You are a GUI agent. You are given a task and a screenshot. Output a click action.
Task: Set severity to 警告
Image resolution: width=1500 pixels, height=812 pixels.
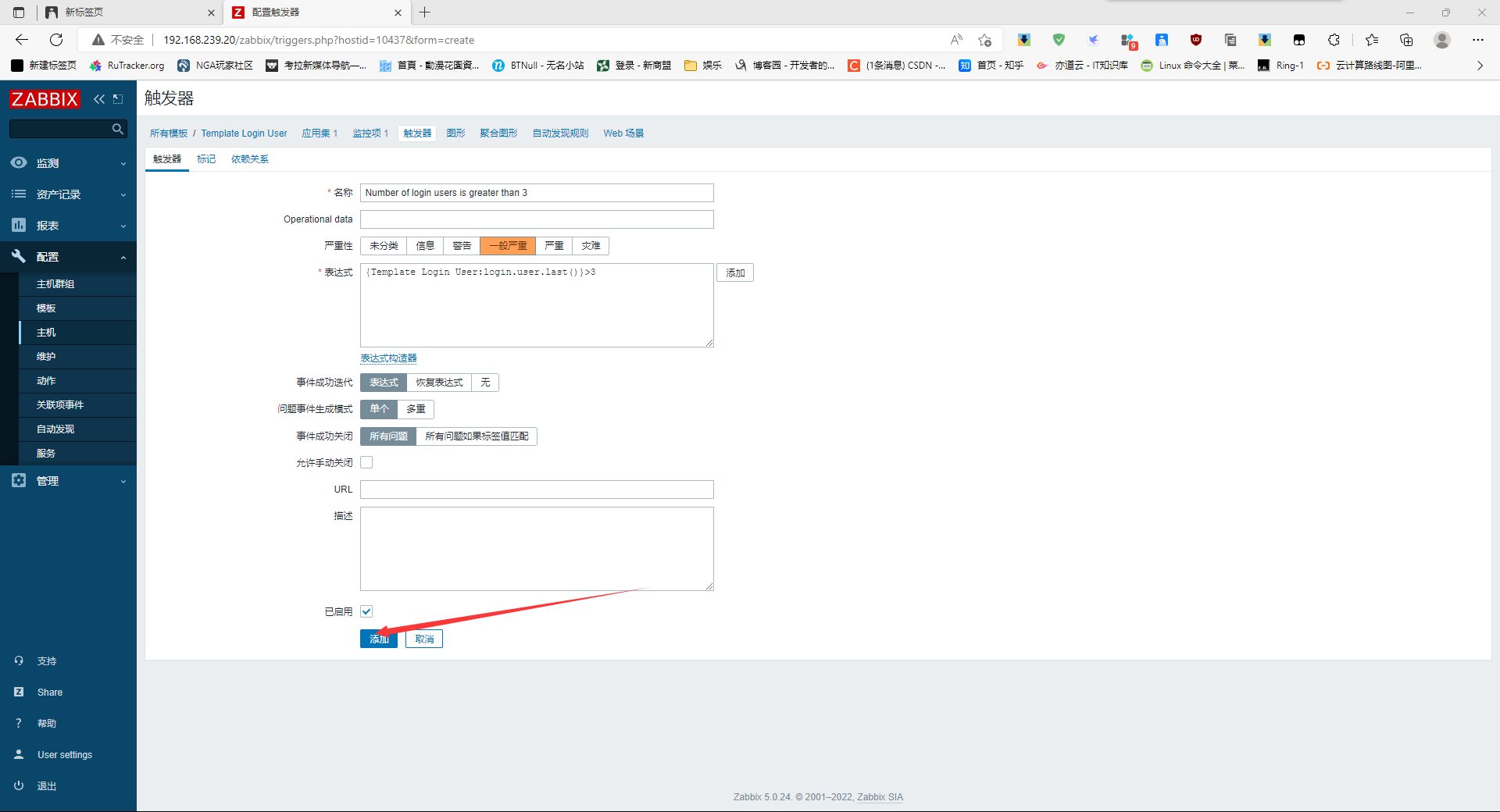462,246
